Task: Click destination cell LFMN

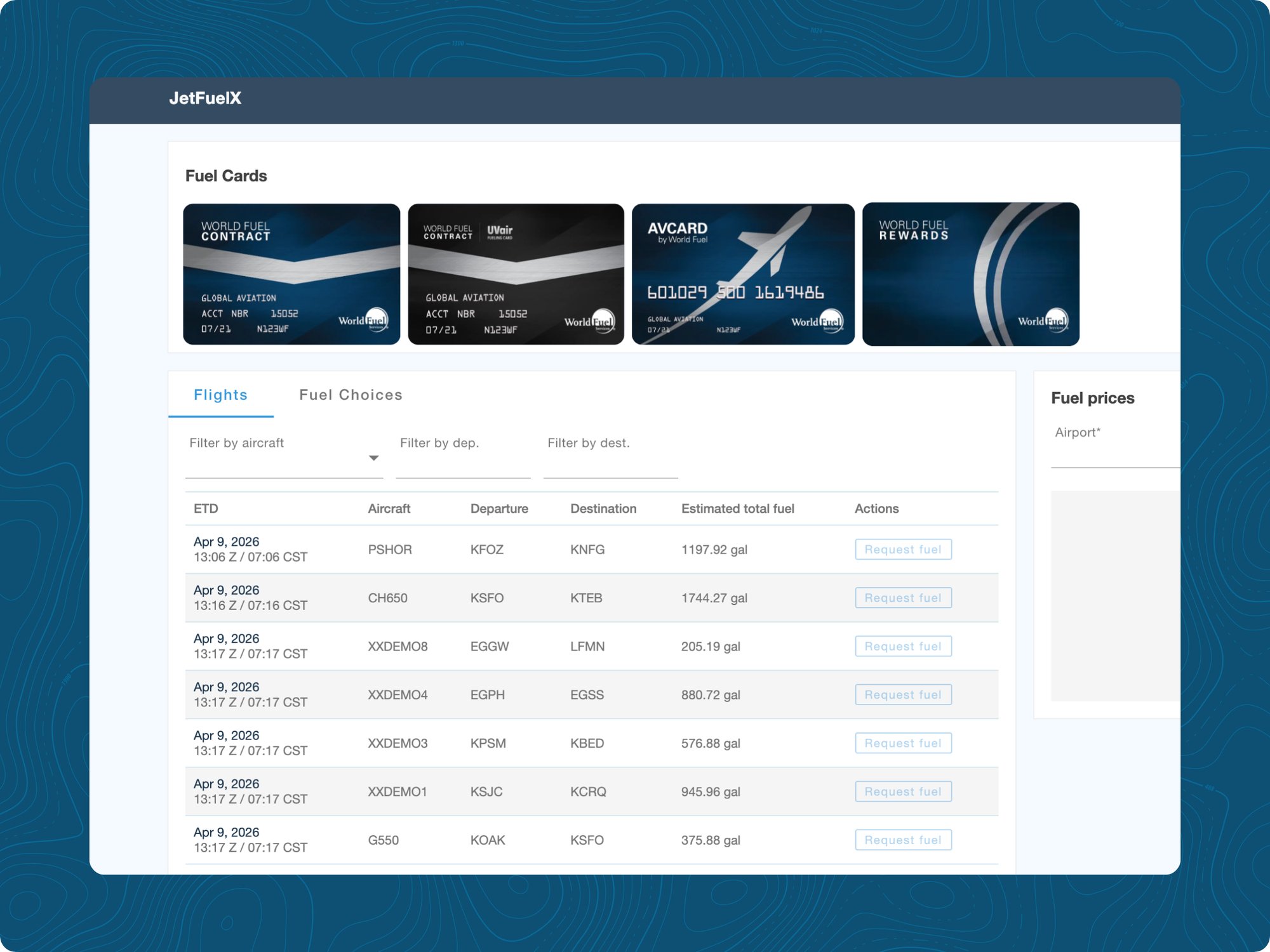Action: (587, 646)
